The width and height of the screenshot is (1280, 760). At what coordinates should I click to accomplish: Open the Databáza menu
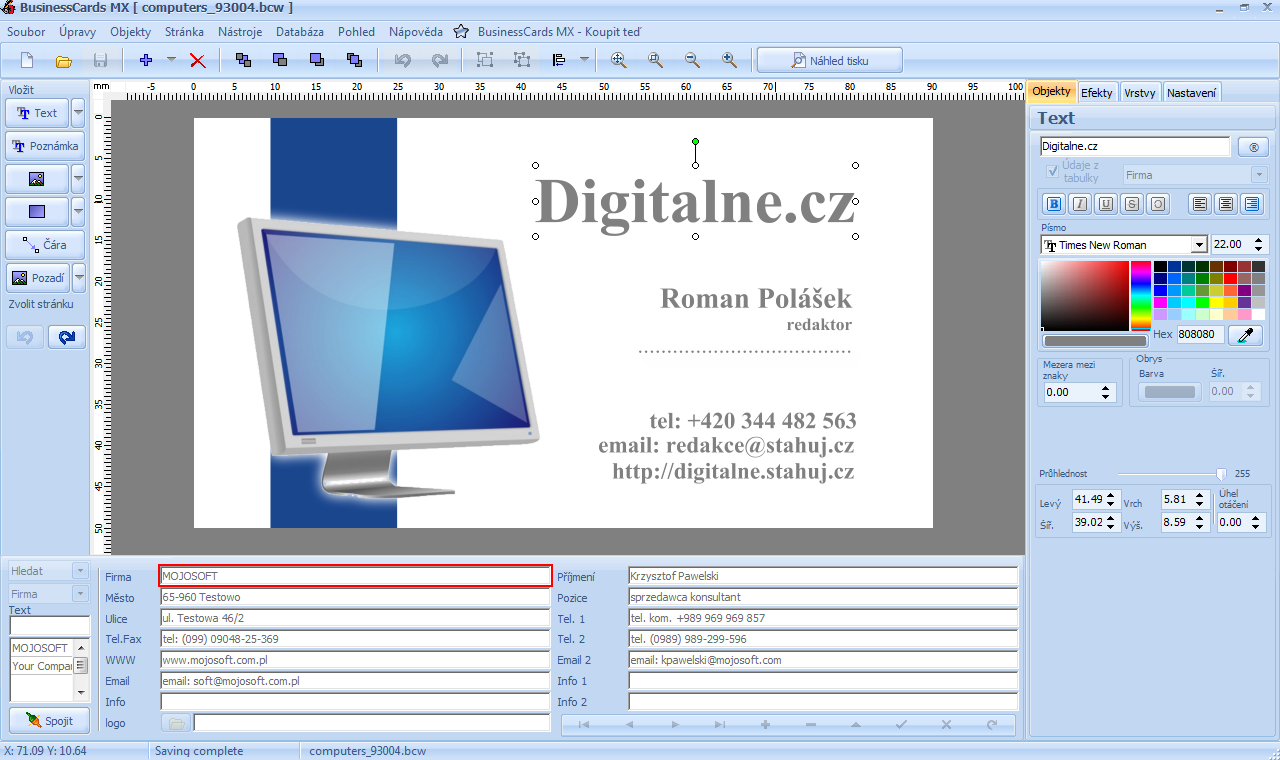point(300,32)
